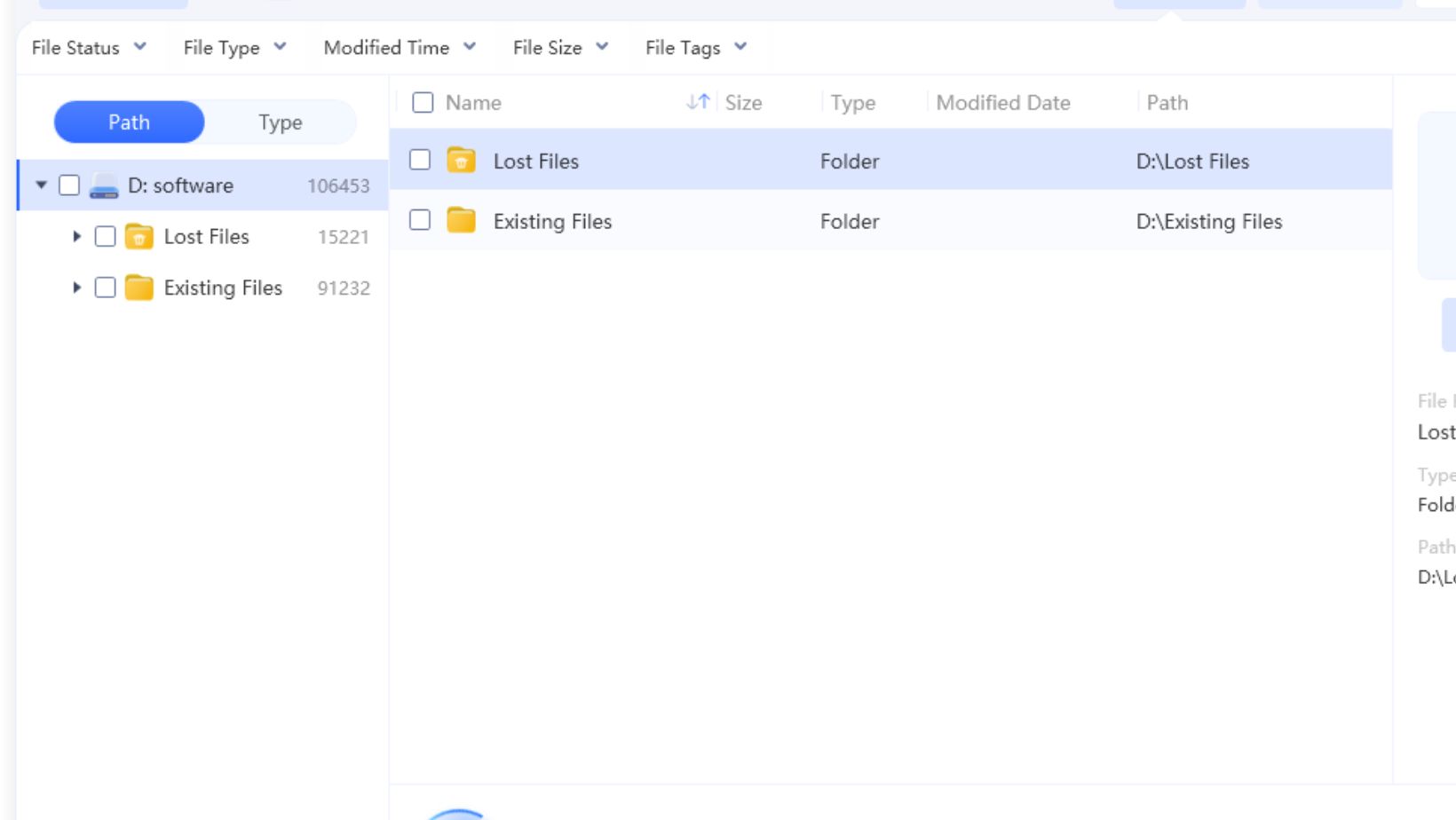Click the Lost Files folder icon in tree

click(138, 237)
